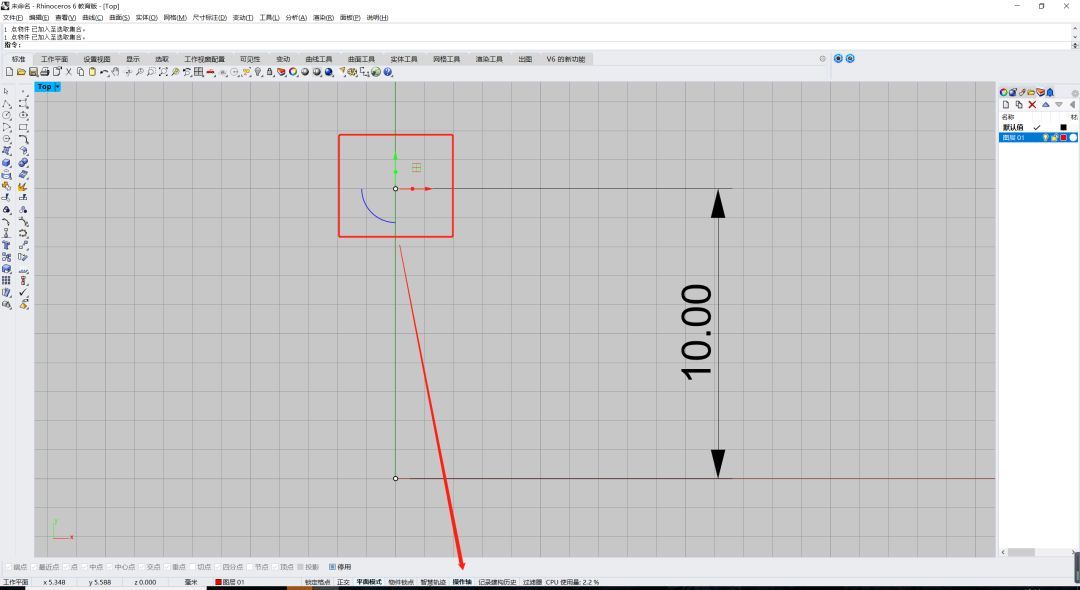Click 记录建构历史 in status bar

point(497,582)
